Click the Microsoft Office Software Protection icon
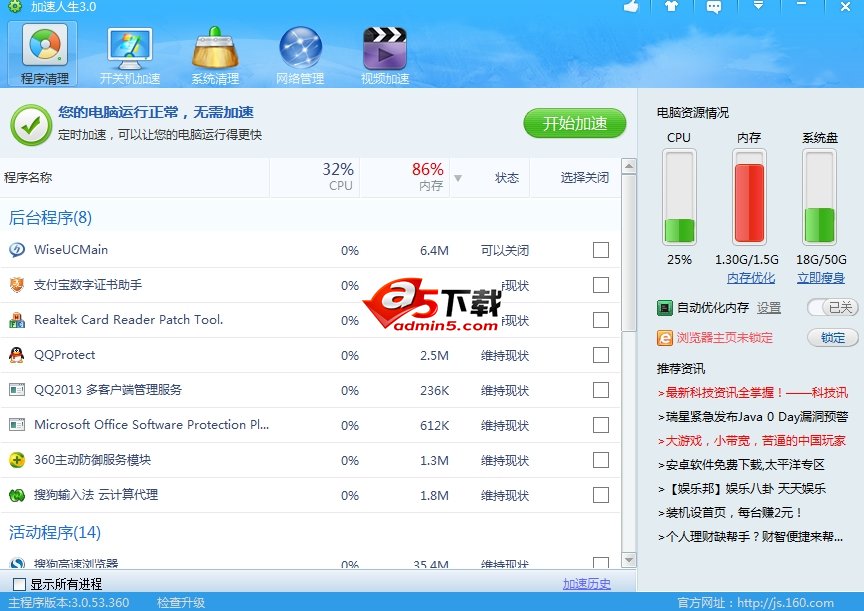 pos(17,425)
